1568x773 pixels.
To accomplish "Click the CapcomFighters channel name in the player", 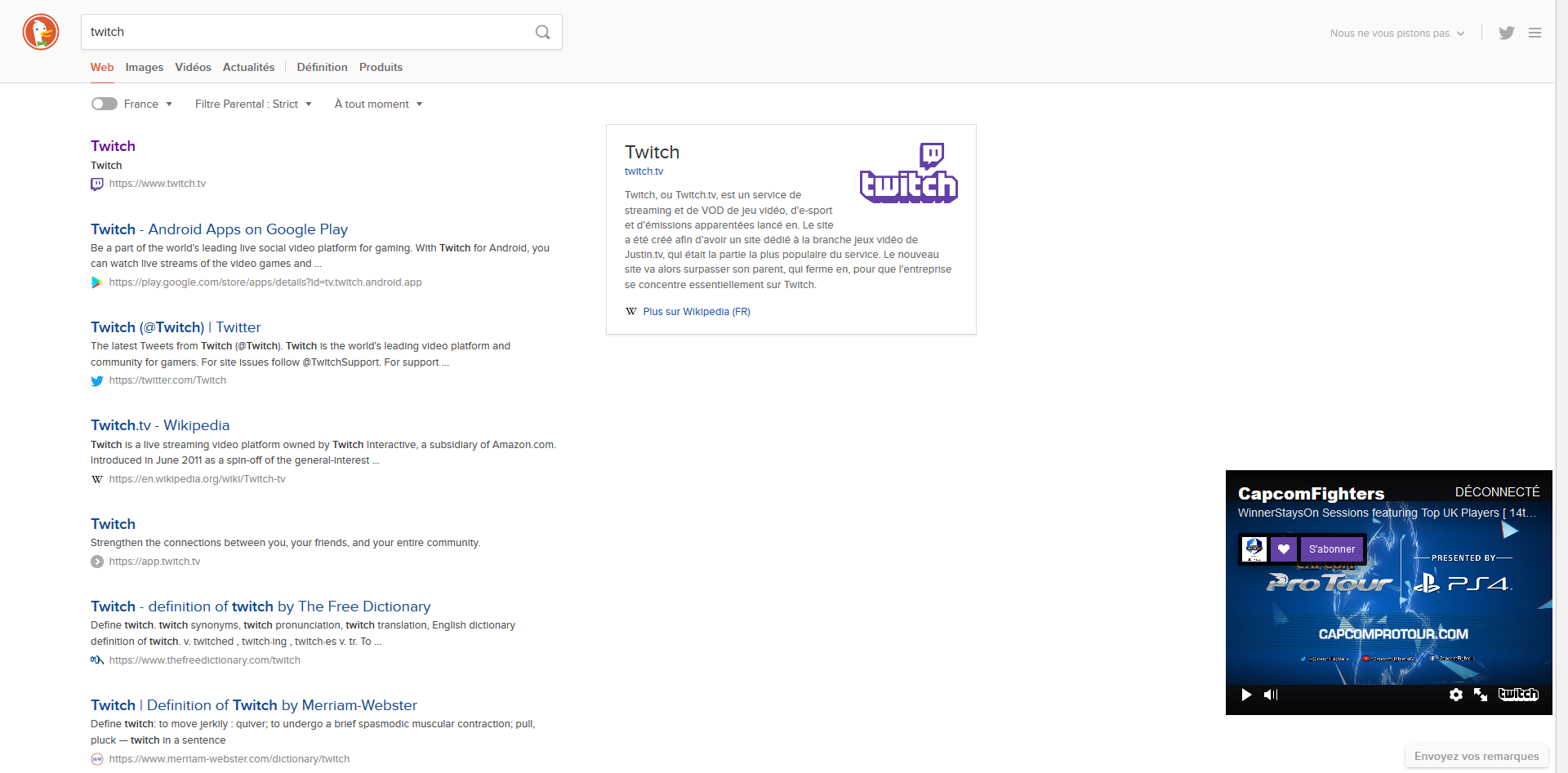I will (x=1311, y=493).
